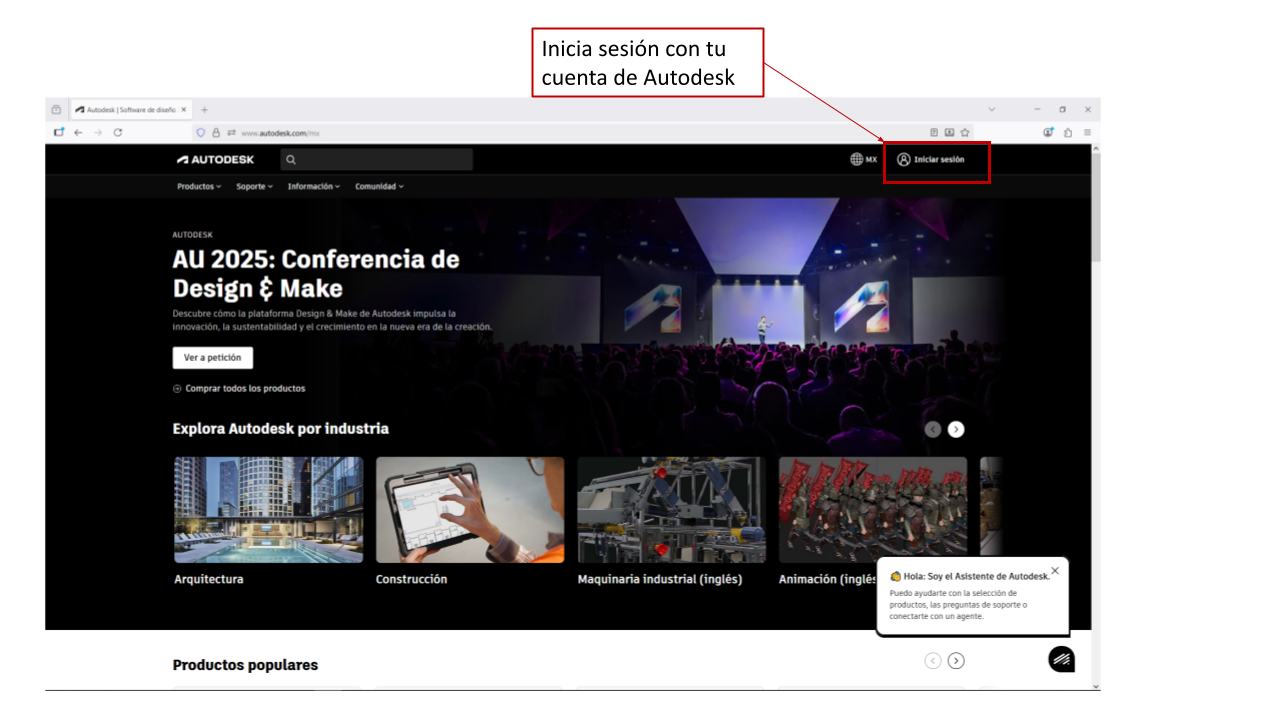Close the Autodesk browser tab
The image size is (1280, 720).
184,110
